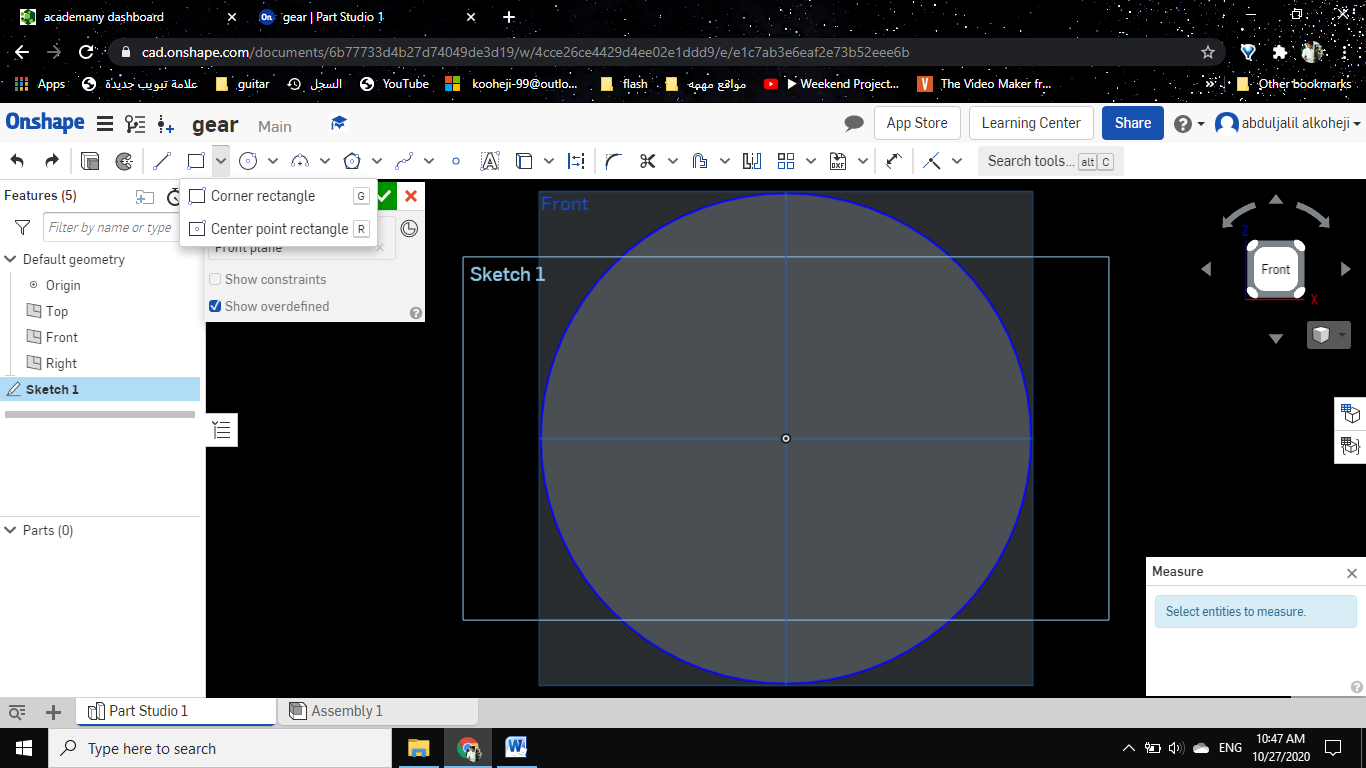The height and width of the screenshot is (768, 1366).
Task: Select Sketch 1 in the feature list
Action: 100,390
